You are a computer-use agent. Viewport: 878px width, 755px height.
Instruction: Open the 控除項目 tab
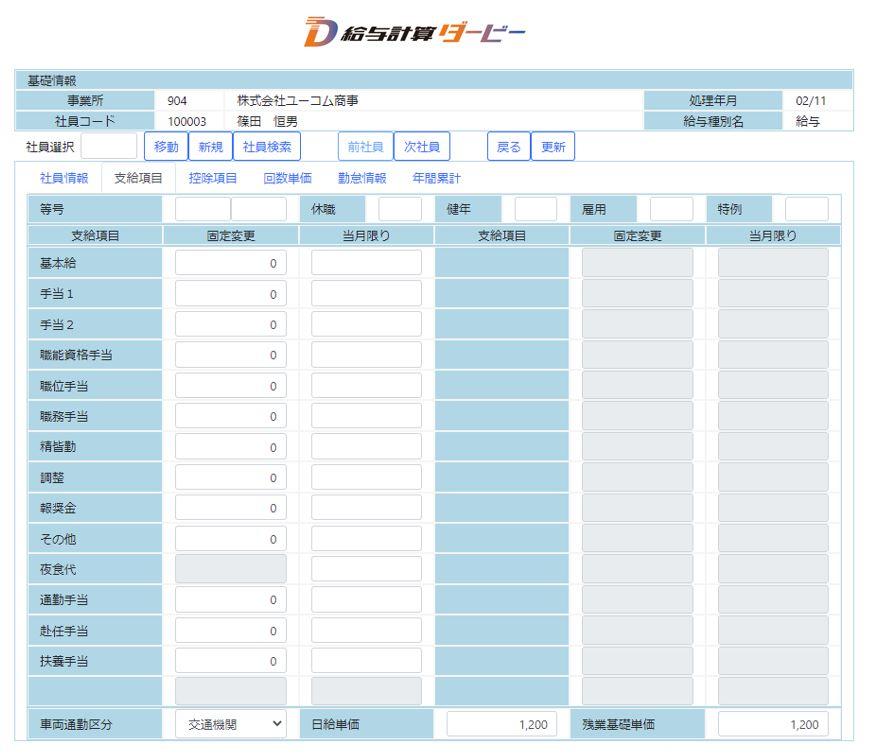coord(213,179)
